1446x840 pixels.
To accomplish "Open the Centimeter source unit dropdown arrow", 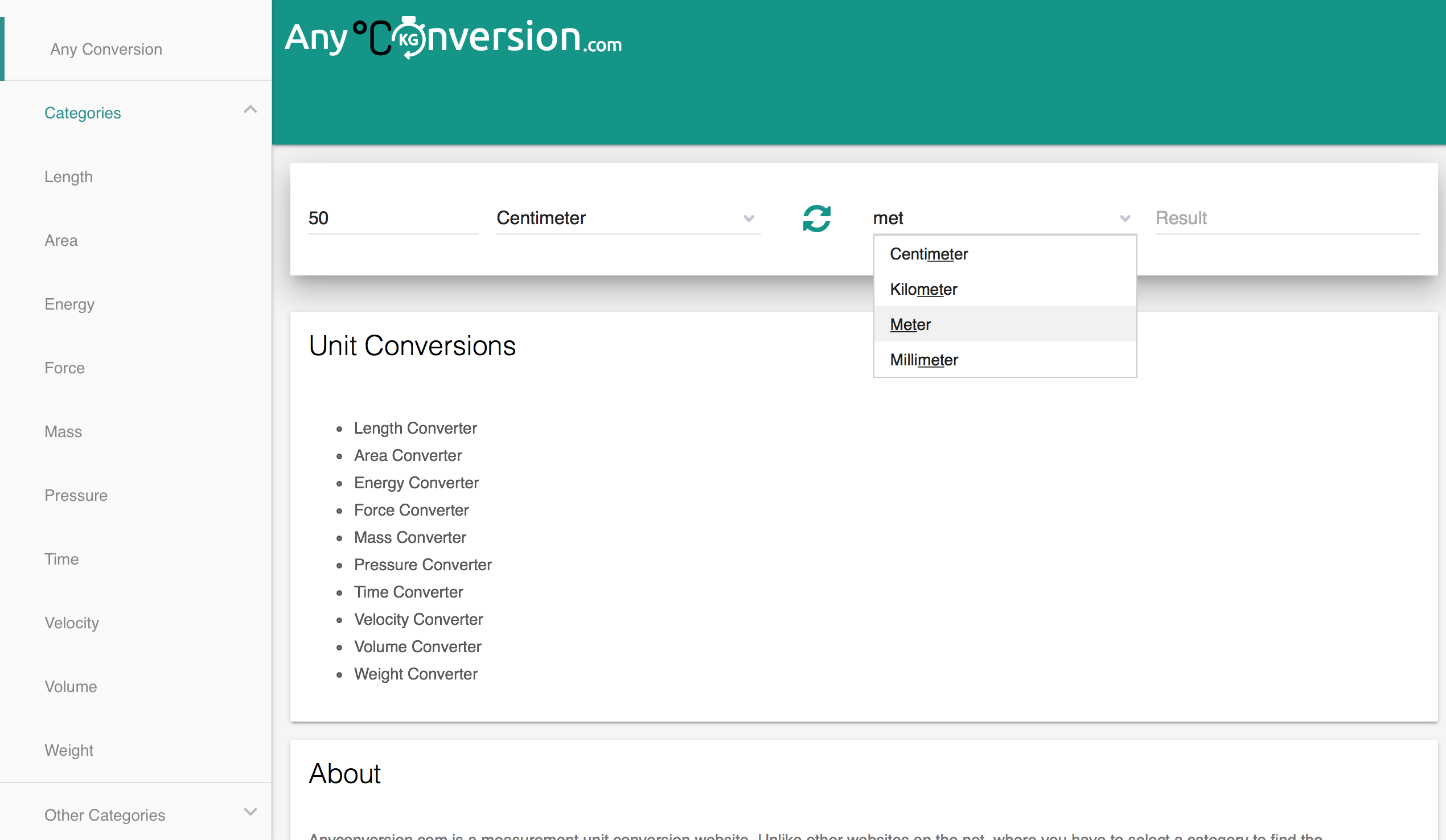I will [749, 218].
